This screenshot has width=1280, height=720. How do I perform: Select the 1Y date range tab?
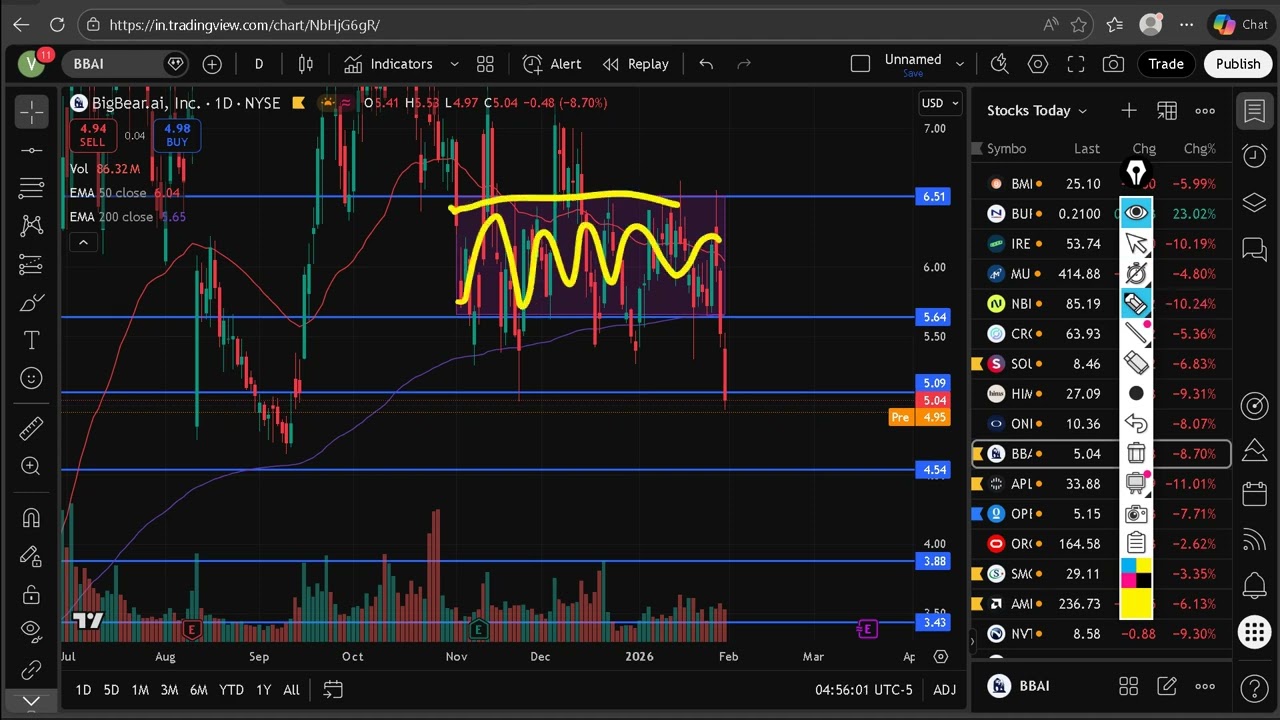click(x=263, y=690)
